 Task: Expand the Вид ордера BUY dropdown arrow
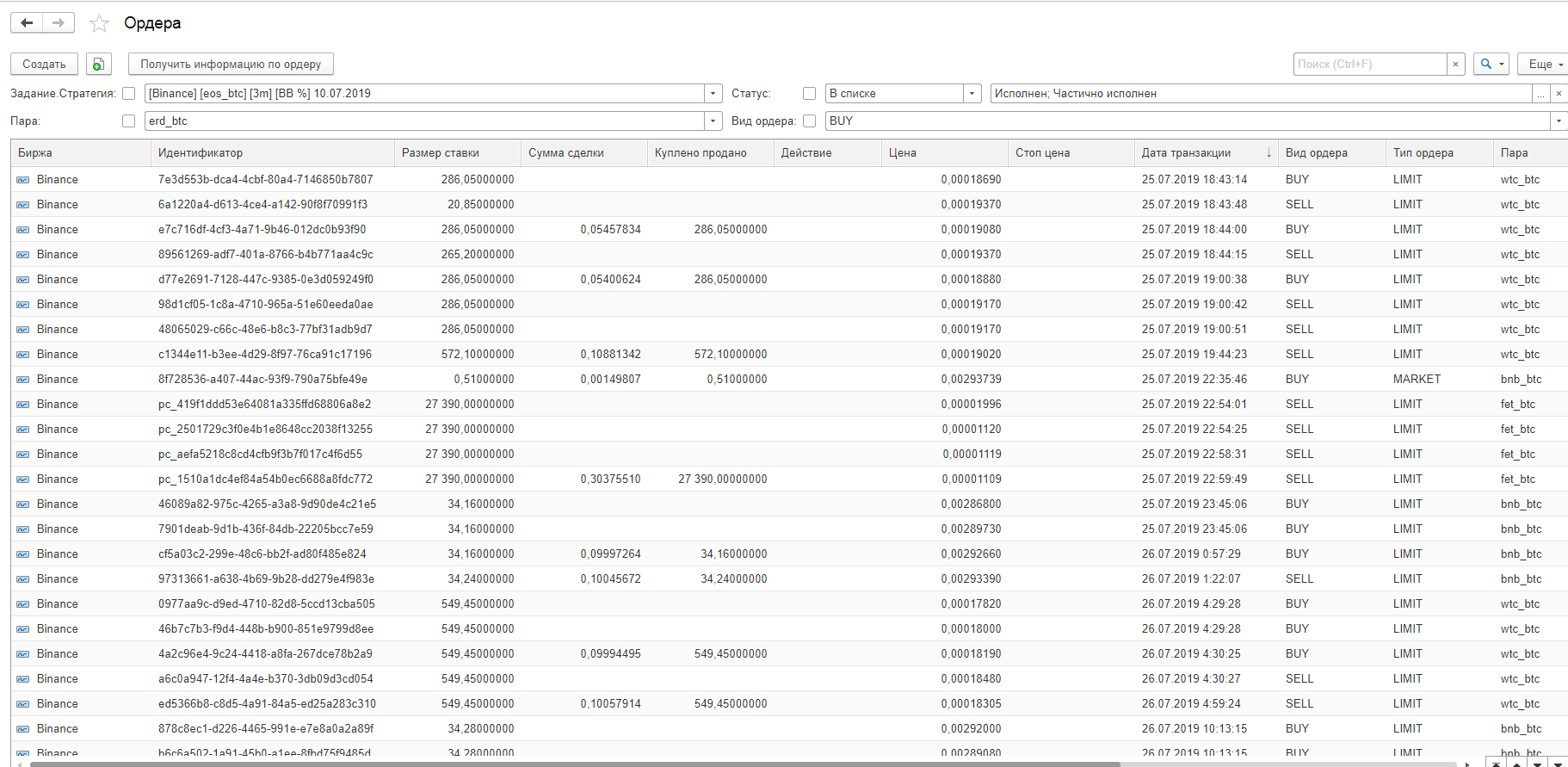coord(1559,121)
